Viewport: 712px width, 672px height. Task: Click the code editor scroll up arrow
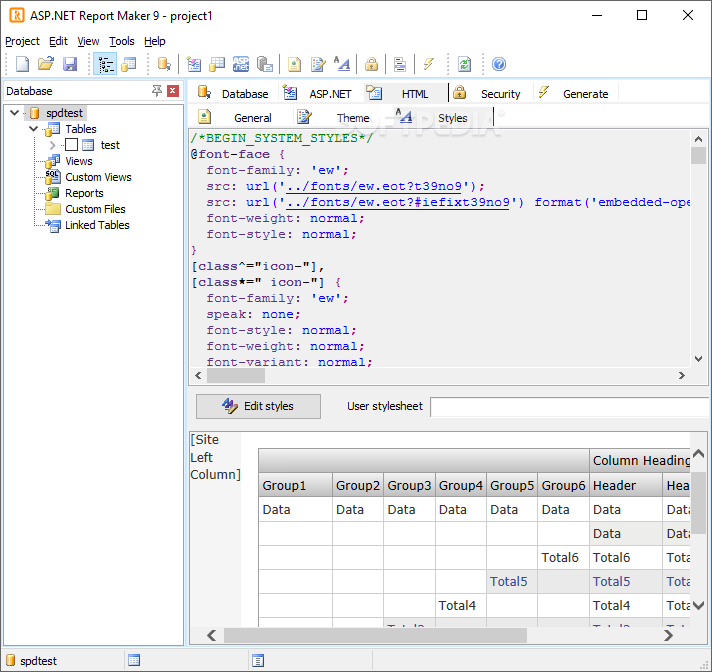pyautogui.click(x=698, y=139)
